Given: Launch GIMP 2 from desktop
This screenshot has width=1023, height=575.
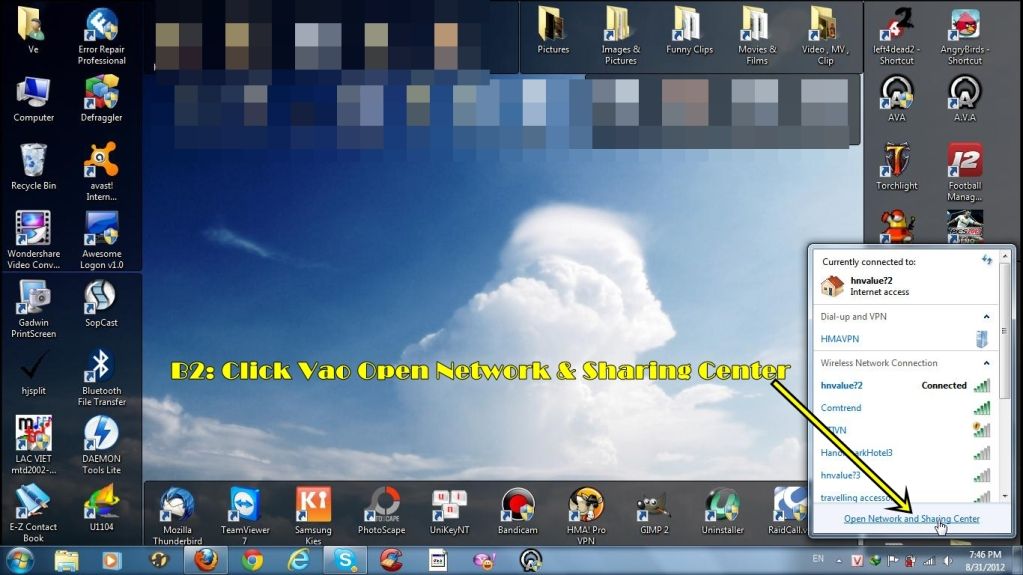Looking at the screenshot, I should (x=653, y=512).
